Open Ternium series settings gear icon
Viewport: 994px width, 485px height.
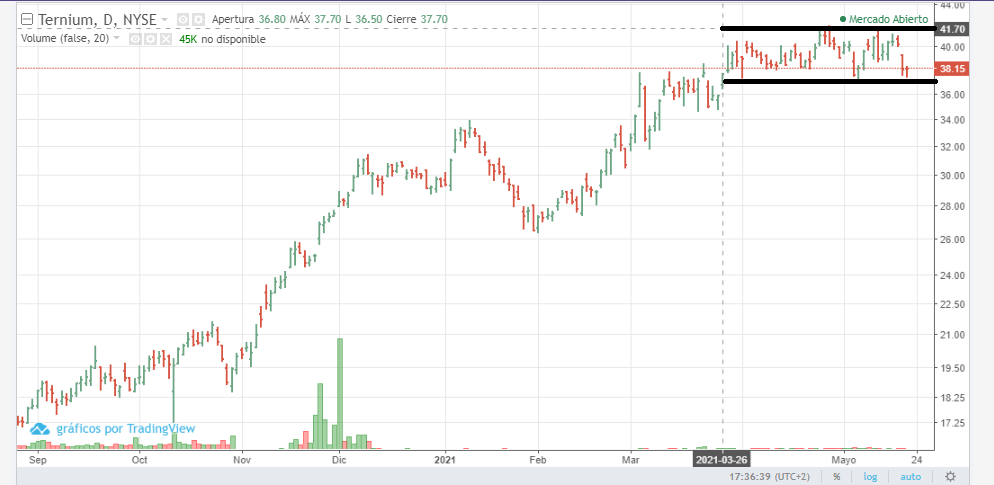click(198, 19)
